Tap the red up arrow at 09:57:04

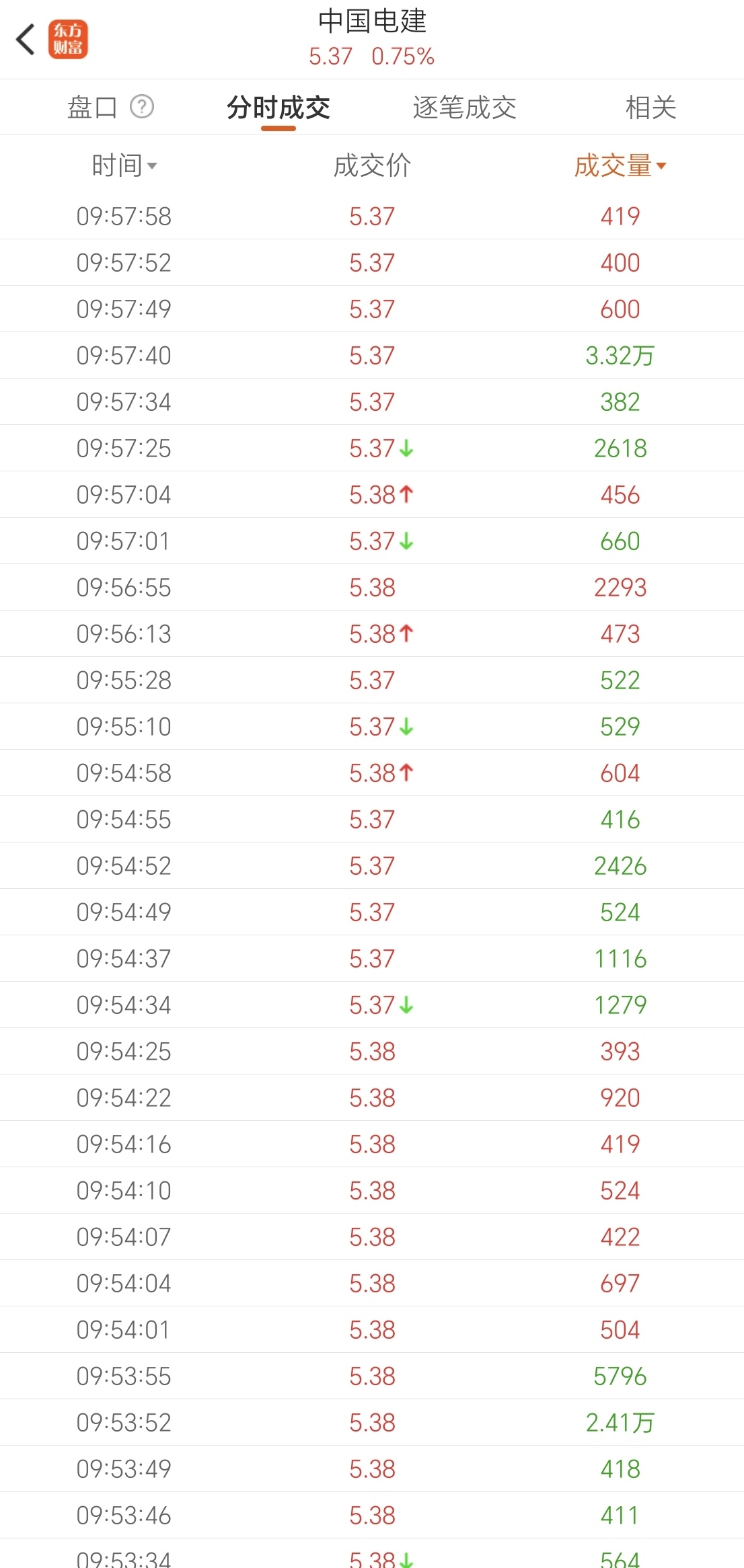tap(406, 494)
